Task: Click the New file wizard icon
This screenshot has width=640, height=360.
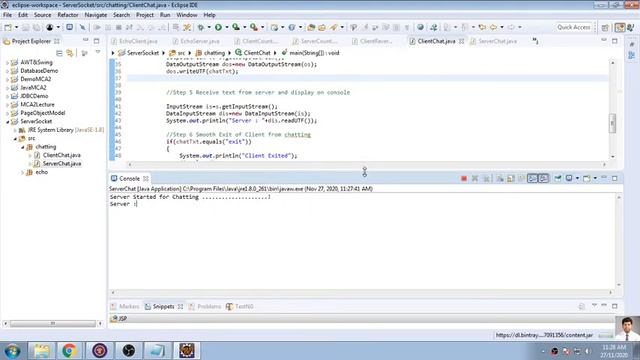Action: point(8,27)
